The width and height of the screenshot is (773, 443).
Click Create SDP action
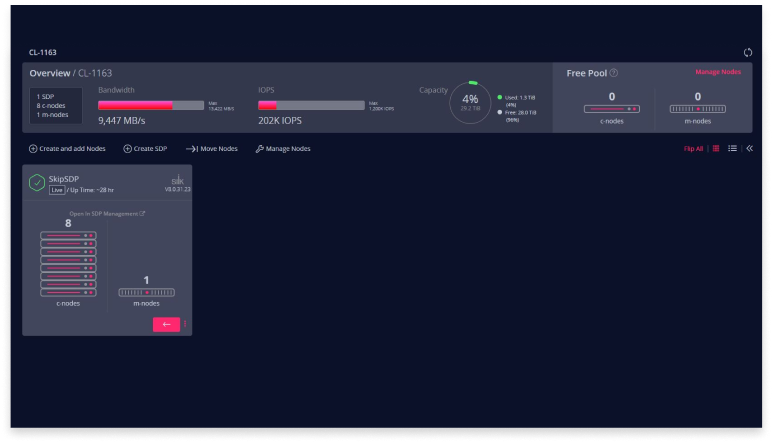coord(145,149)
